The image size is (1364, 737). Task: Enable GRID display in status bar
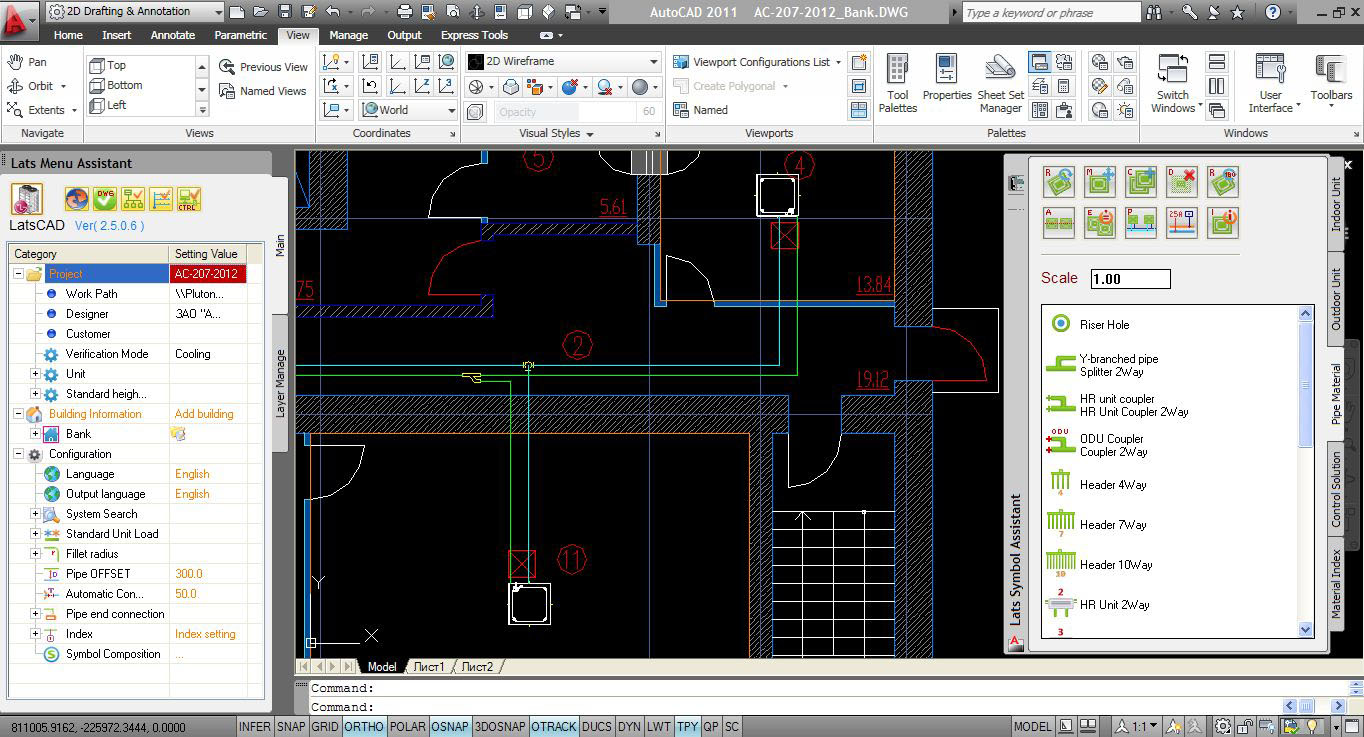pyautogui.click(x=325, y=727)
